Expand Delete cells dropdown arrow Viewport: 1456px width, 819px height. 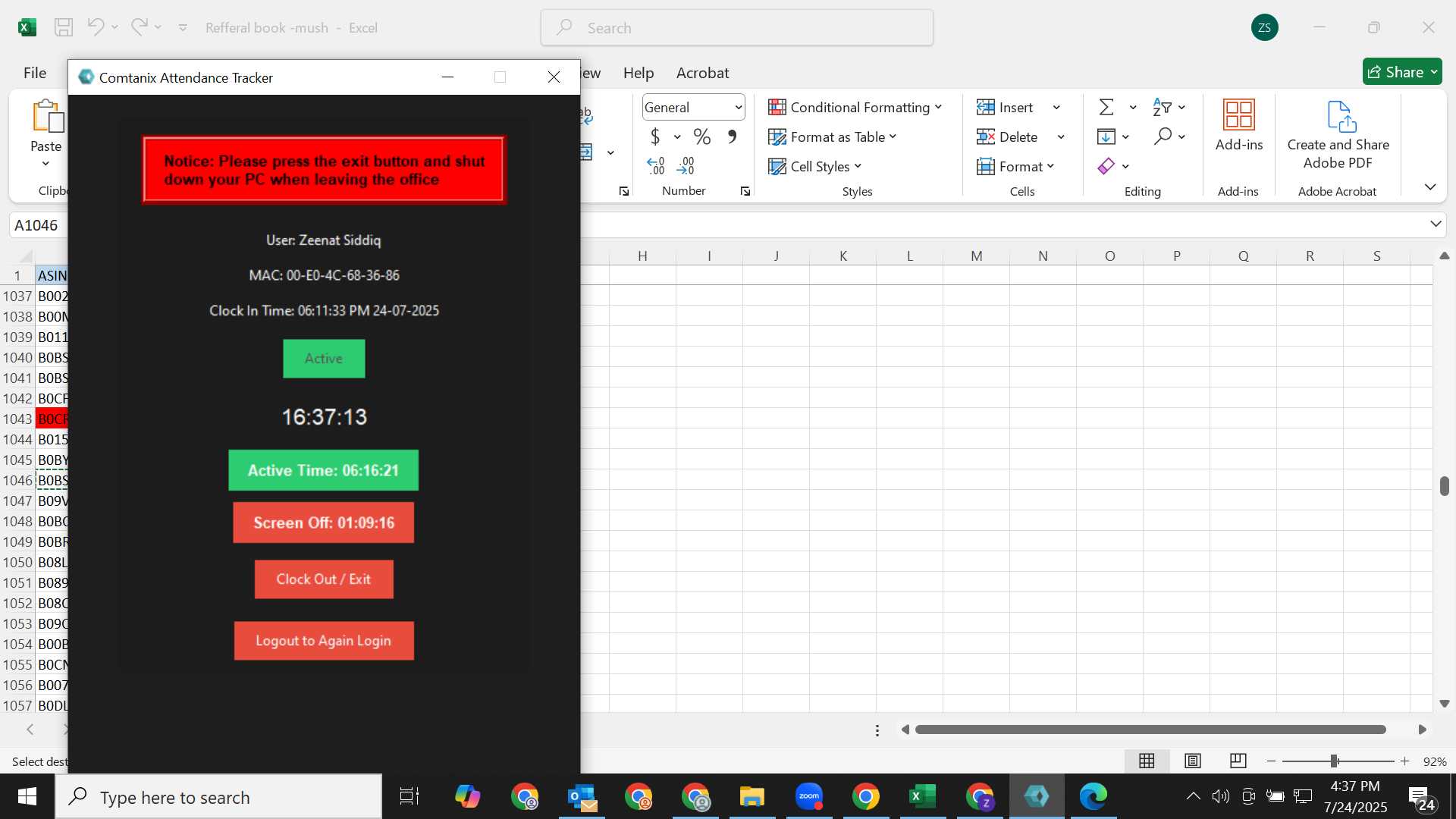[x=1061, y=137]
